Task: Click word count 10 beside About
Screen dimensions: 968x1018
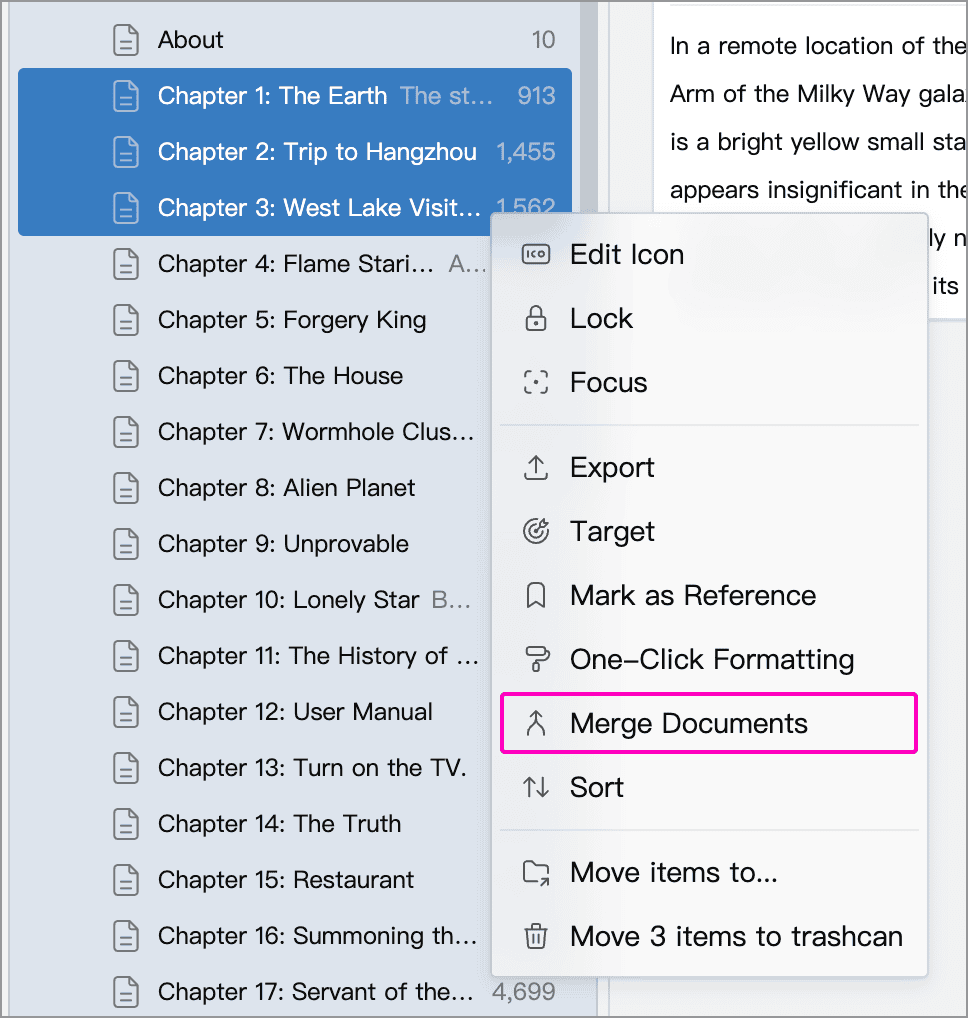Action: pos(543,40)
